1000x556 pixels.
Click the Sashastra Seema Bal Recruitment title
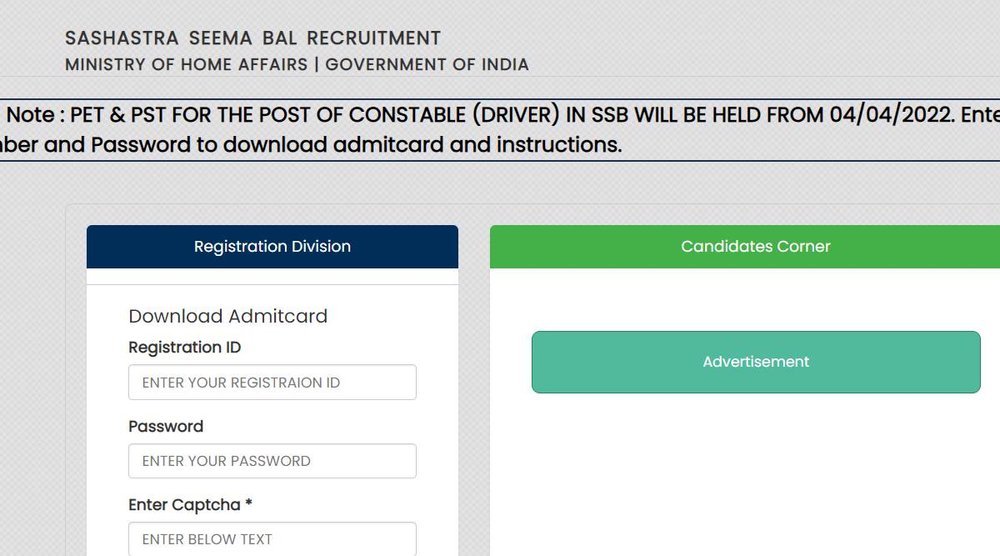pos(253,38)
